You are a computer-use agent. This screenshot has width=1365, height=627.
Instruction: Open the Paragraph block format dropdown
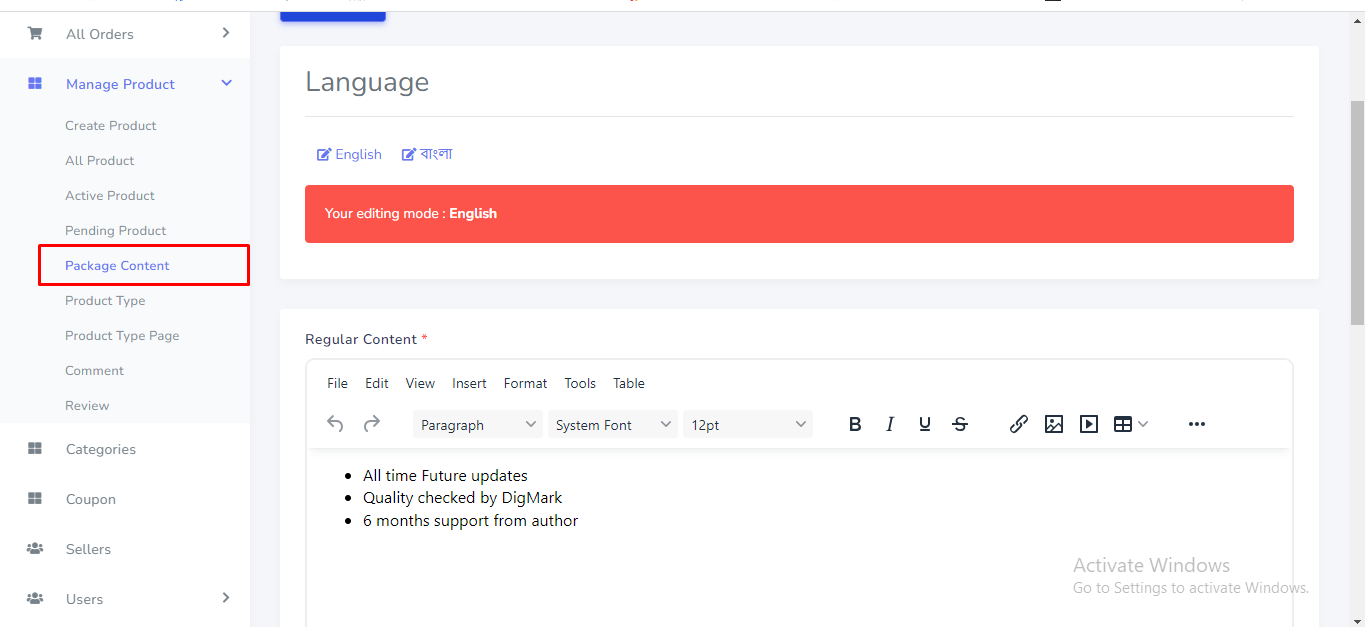(477, 425)
